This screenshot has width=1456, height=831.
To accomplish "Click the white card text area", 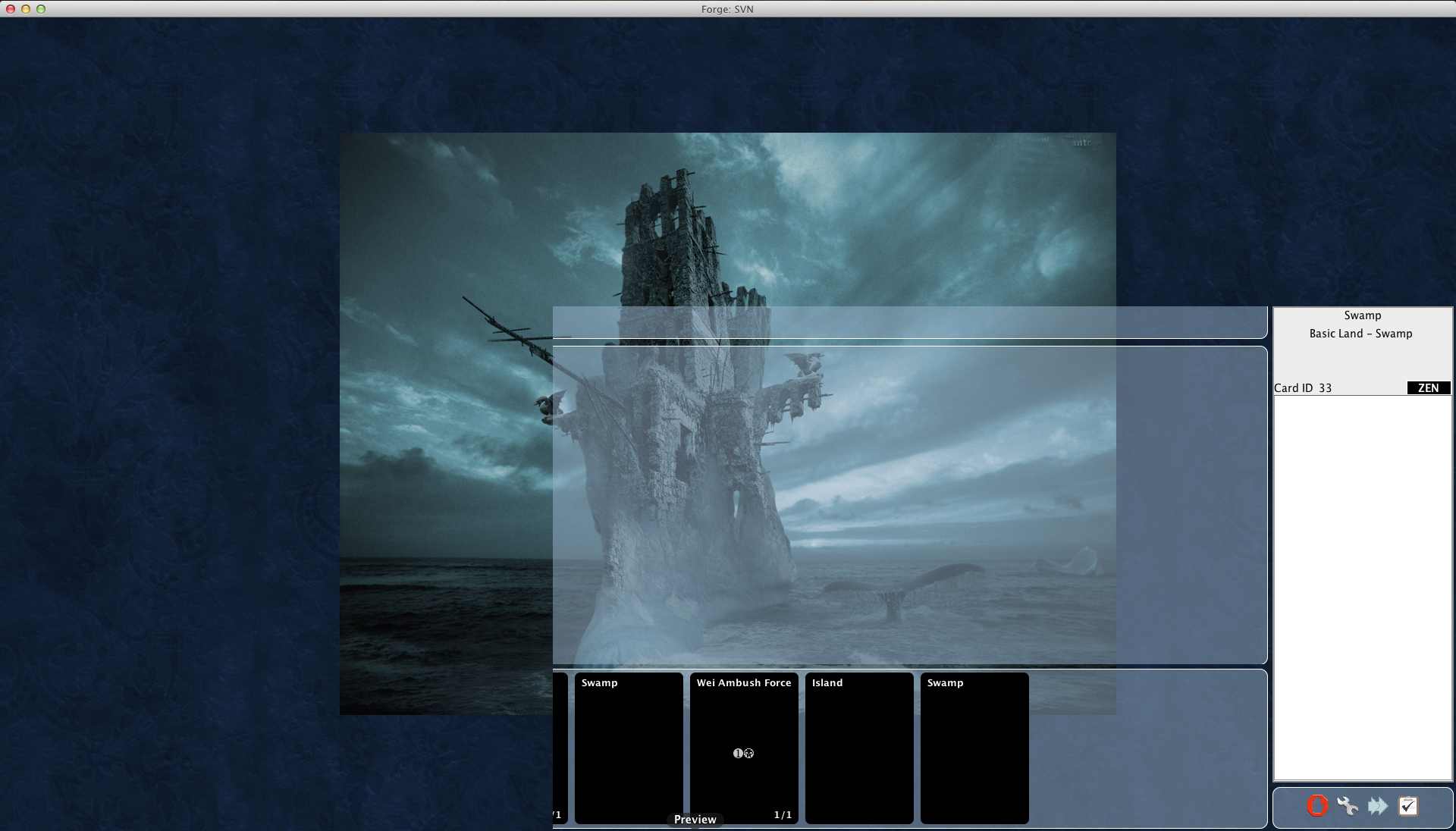I will [1362, 588].
